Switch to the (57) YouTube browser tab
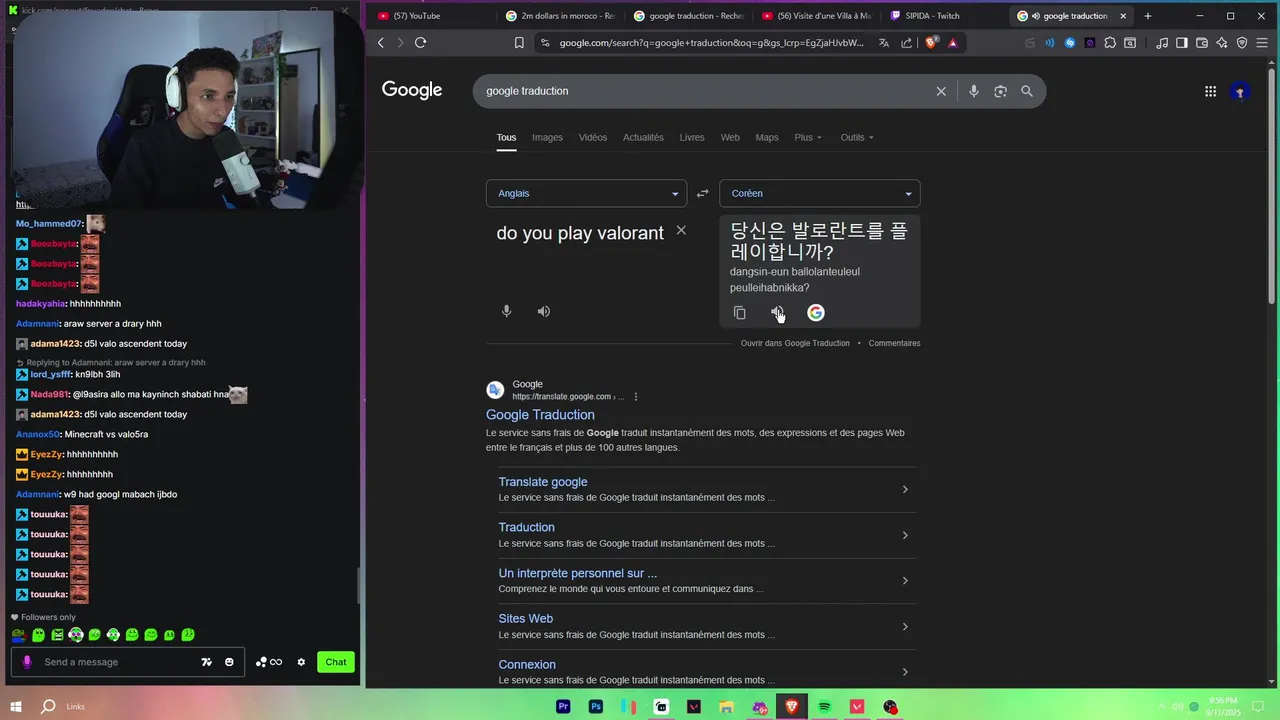 tap(430, 16)
